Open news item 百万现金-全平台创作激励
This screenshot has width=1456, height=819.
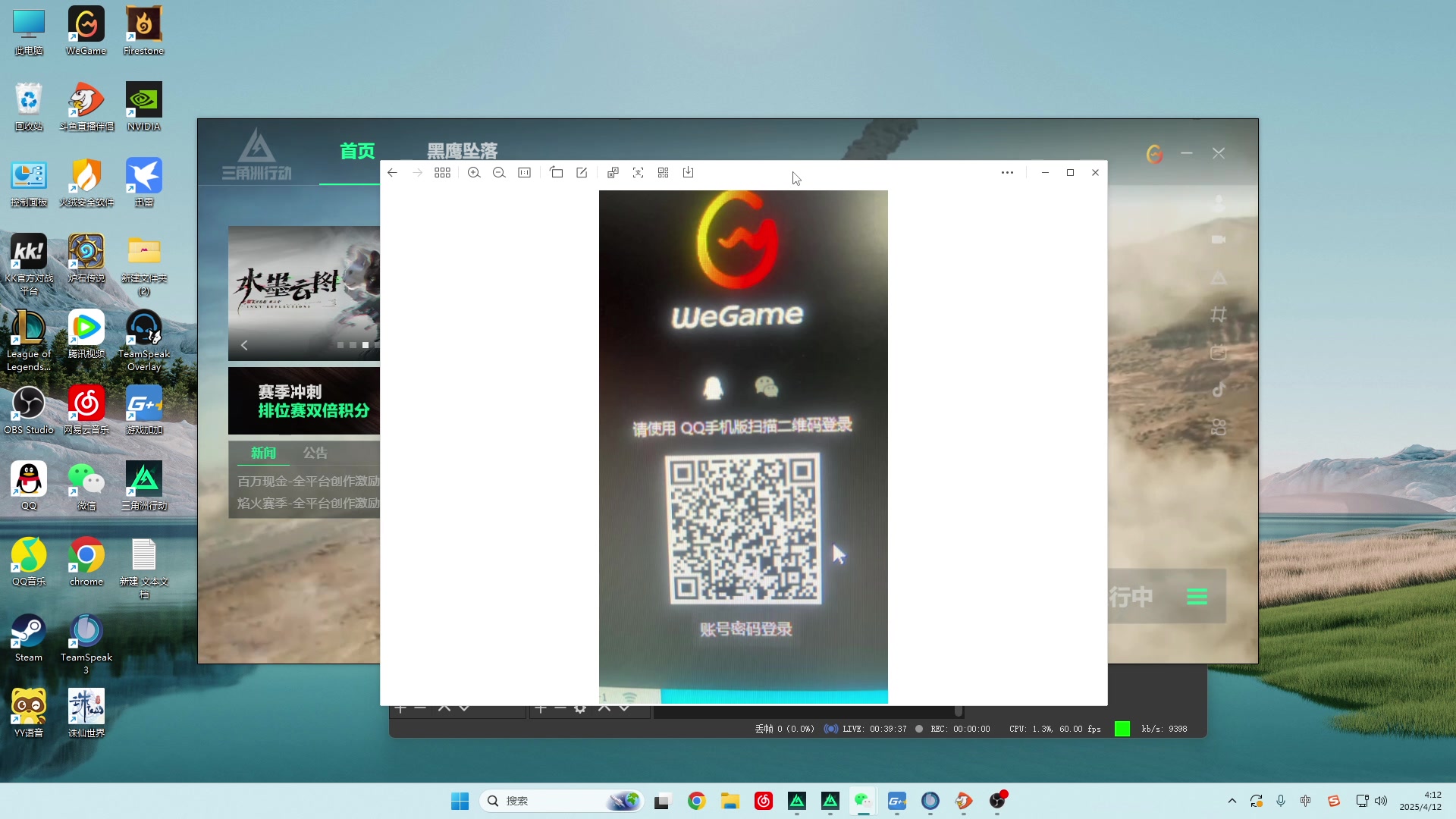pos(308,482)
